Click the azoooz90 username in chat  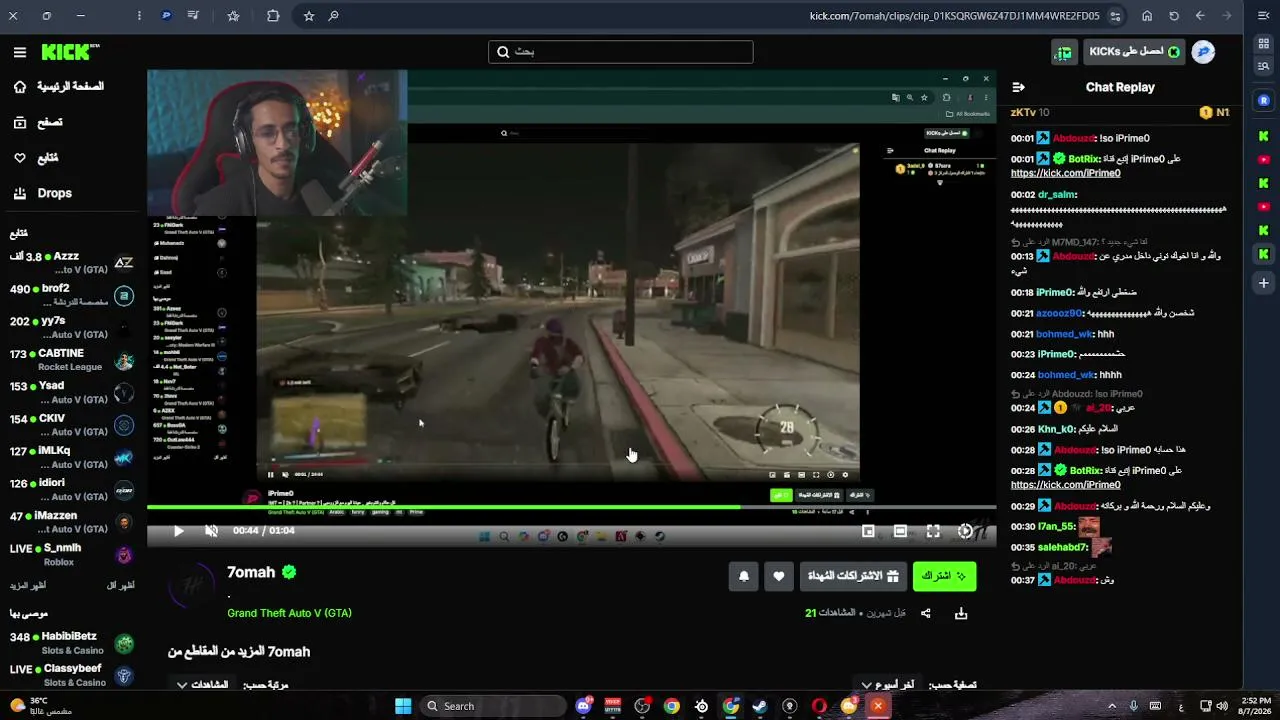pos(1061,313)
